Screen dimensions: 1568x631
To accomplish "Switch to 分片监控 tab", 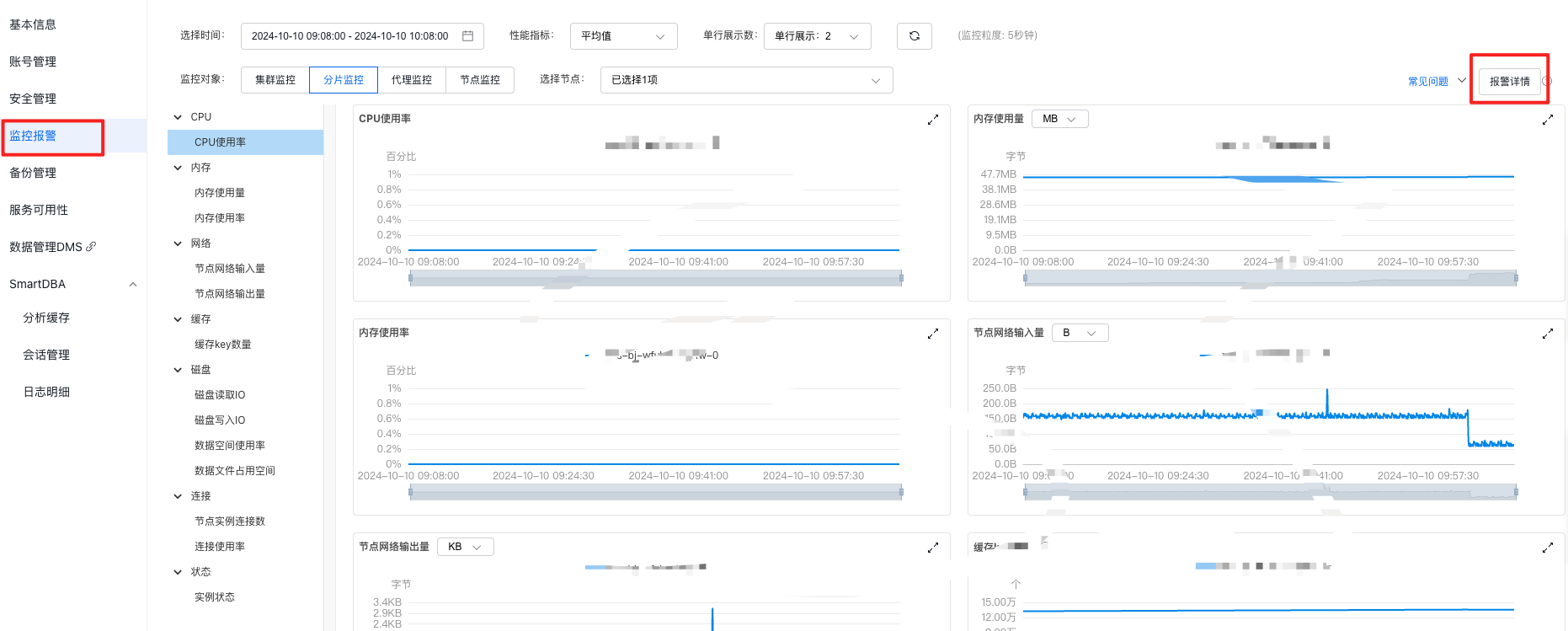I will coord(344,80).
